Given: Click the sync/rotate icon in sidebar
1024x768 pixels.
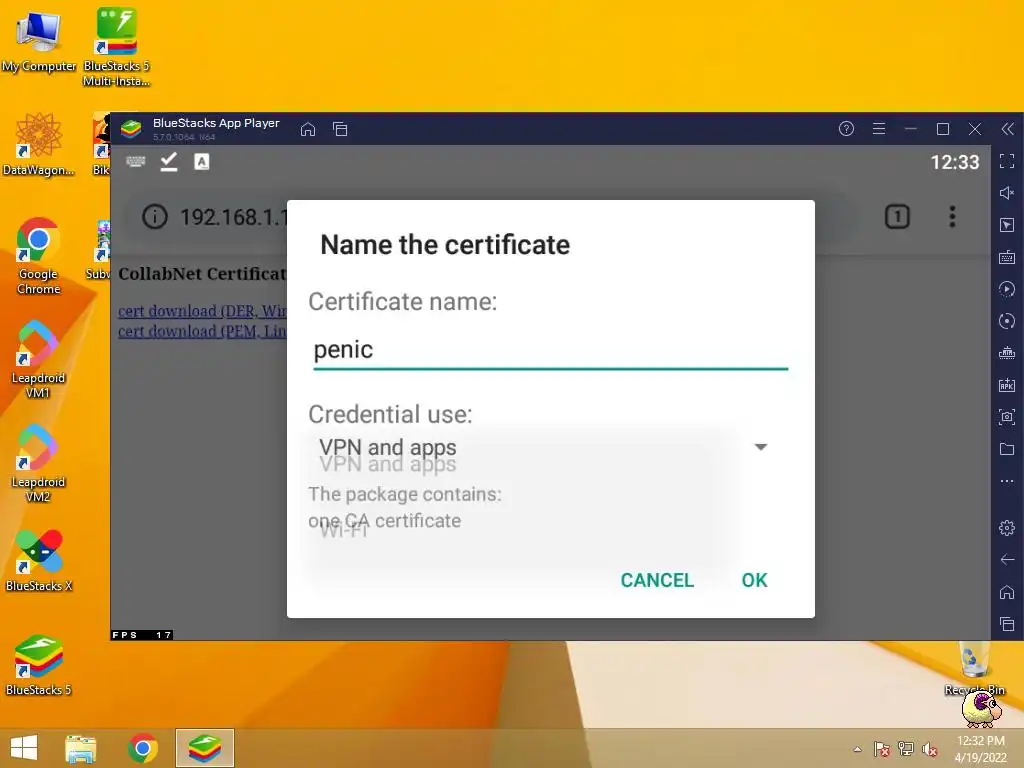Looking at the screenshot, I should [1007, 321].
